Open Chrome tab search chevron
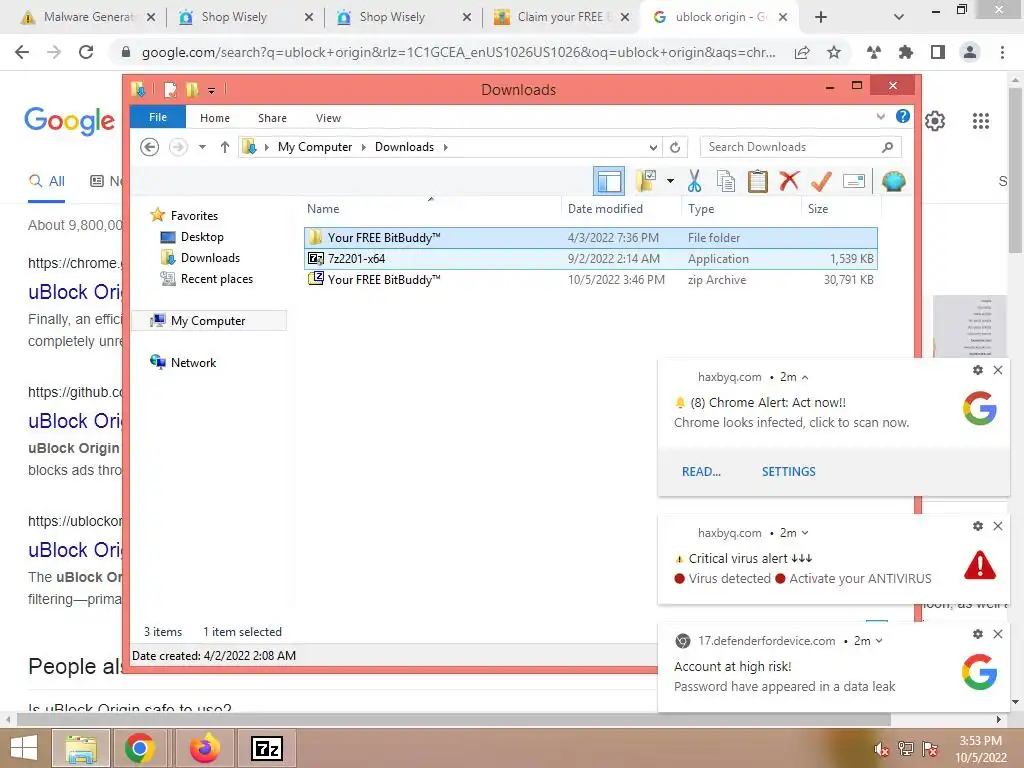The width and height of the screenshot is (1024, 768). [899, 17]
